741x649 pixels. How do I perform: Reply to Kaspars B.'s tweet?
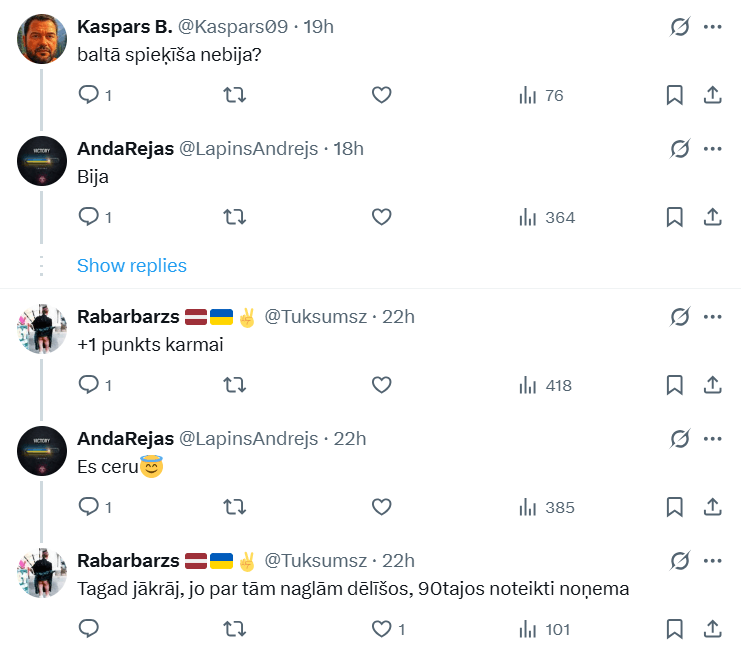pyautogui.click(x=88, y=95)
